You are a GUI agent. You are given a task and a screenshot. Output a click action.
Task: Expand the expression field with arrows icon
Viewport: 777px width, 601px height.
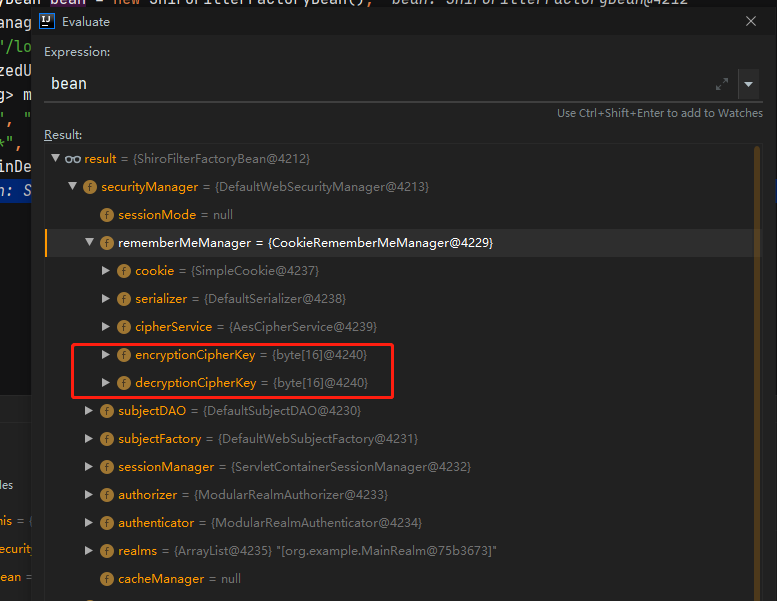tap(722, 84)
